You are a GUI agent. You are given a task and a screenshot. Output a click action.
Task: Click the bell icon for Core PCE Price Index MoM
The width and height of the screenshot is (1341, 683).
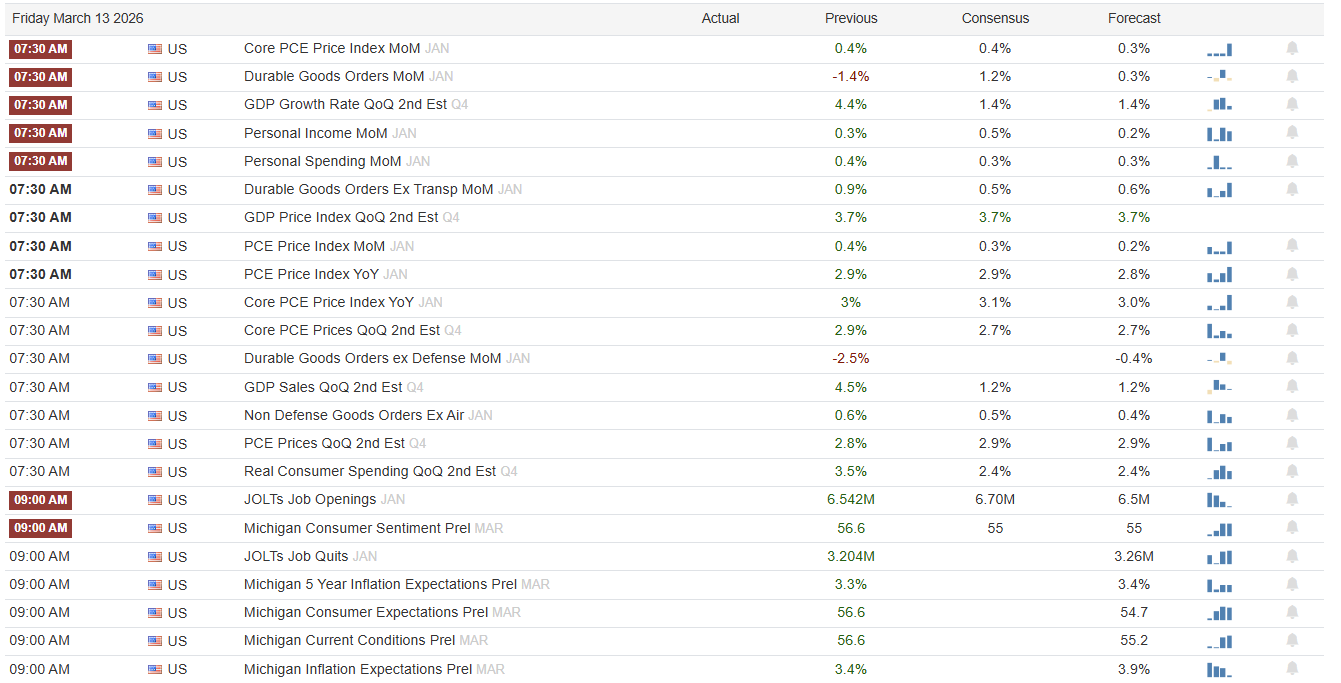pos(1292,48)
